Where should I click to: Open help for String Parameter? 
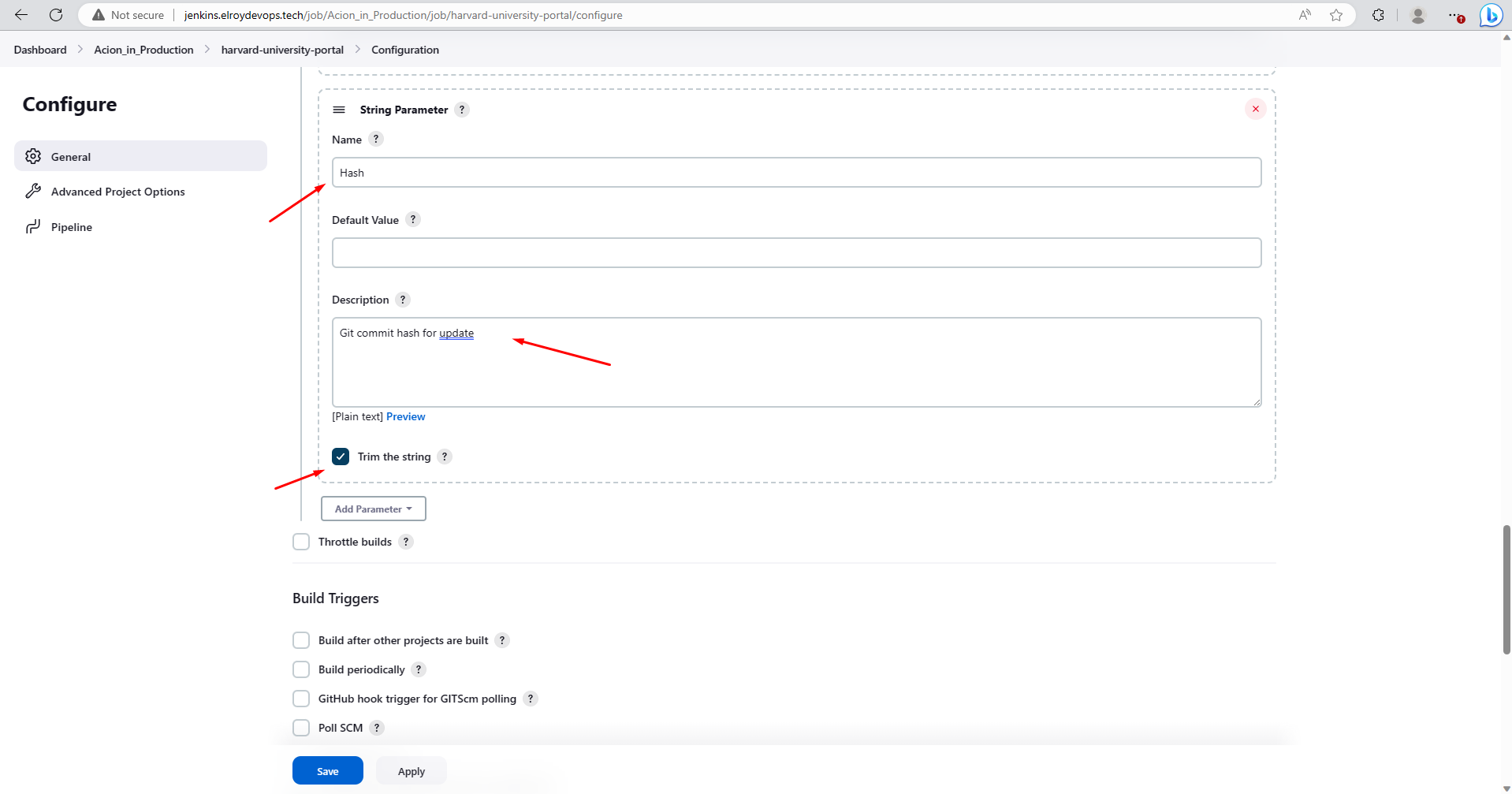pos(462,110)
